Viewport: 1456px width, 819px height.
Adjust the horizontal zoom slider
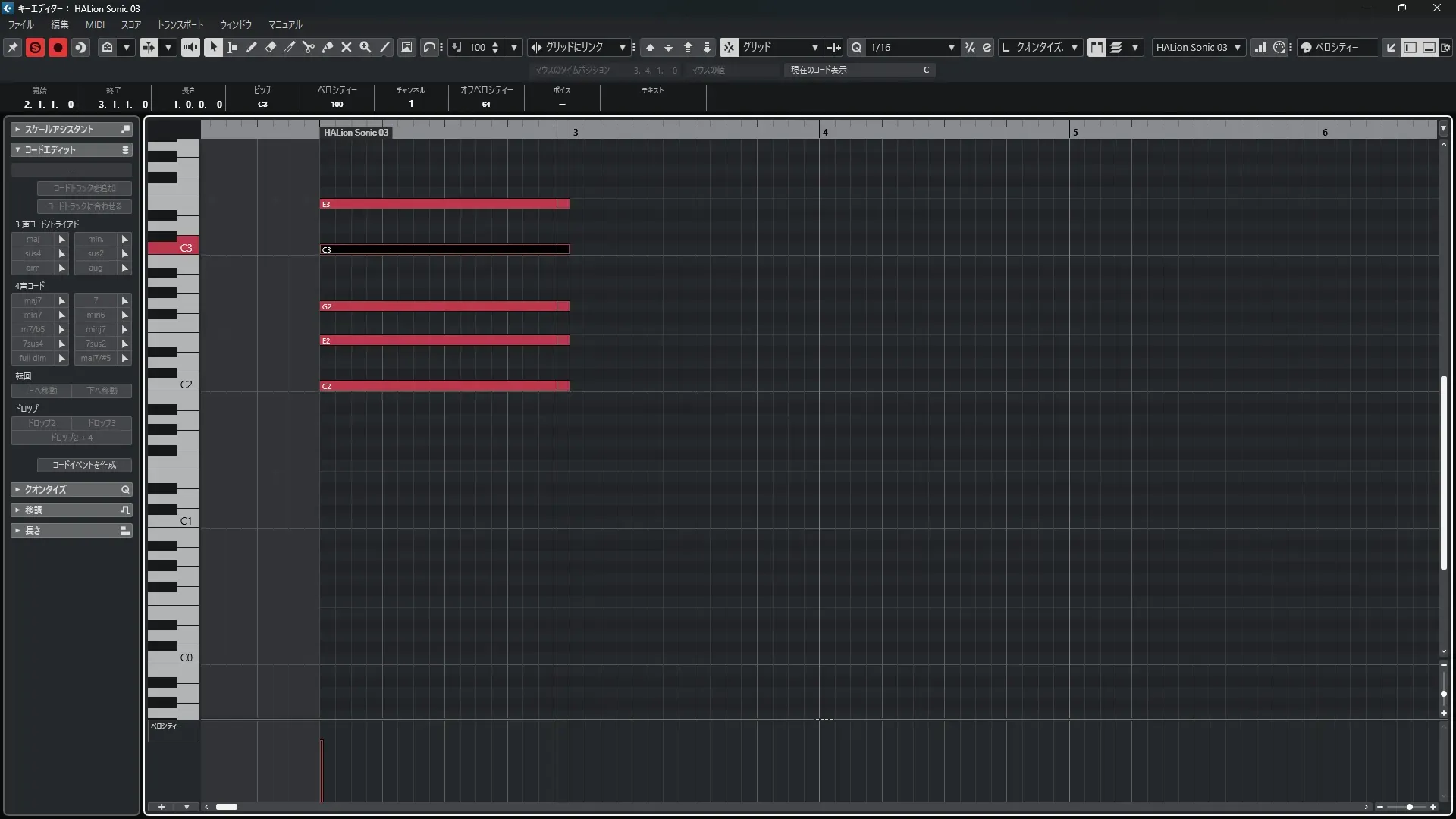point(1409,807)
